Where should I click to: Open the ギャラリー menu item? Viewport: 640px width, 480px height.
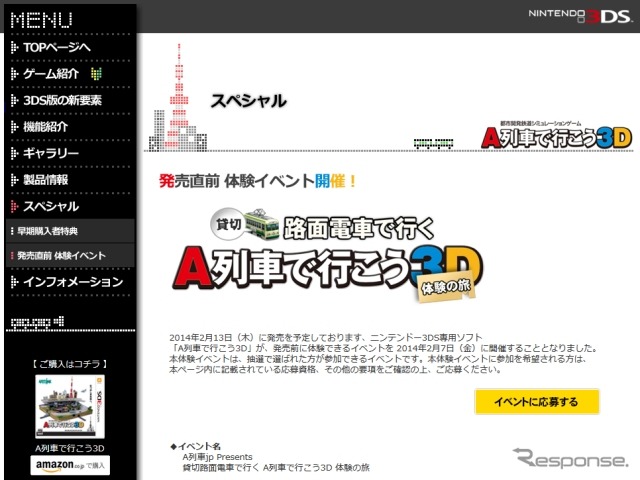[x=51, y=153]
